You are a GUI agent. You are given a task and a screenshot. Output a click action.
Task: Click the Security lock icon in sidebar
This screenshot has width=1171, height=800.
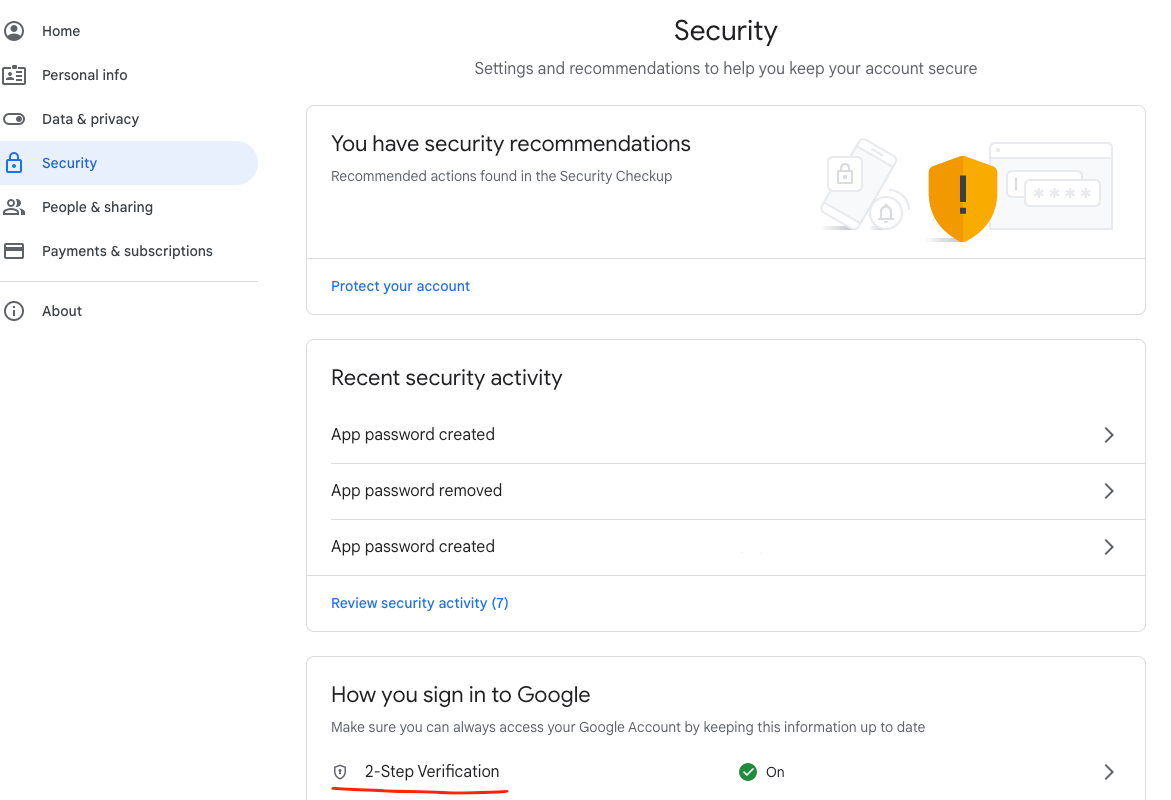pos(14,163)
